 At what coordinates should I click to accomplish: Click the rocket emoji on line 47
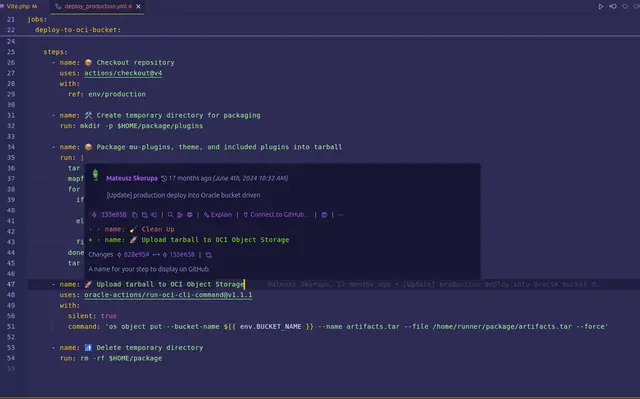point(88,284)
